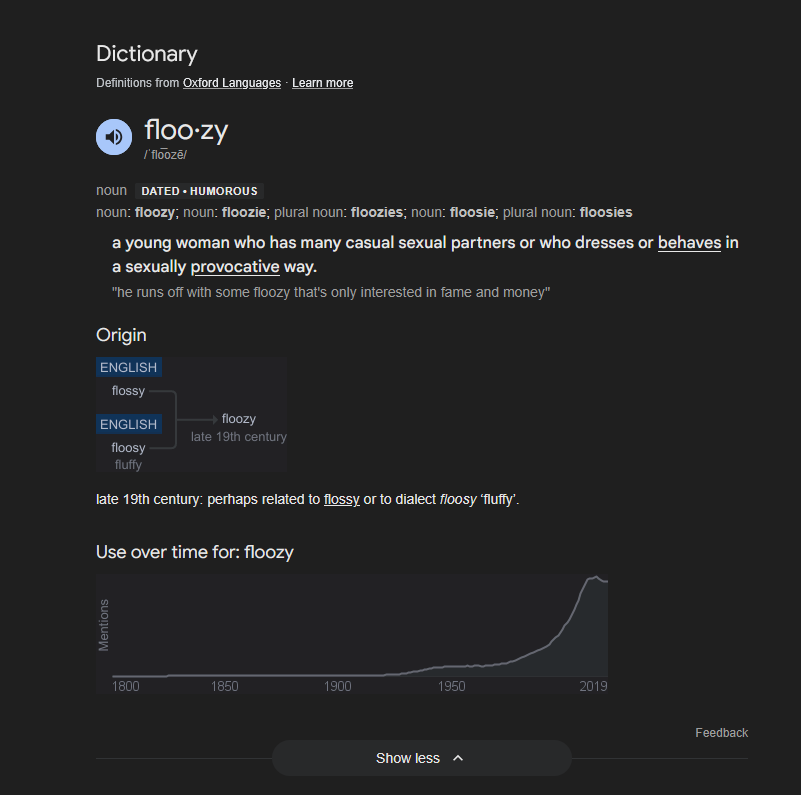Select the 1800 label on the graph axis

[126, 686]
